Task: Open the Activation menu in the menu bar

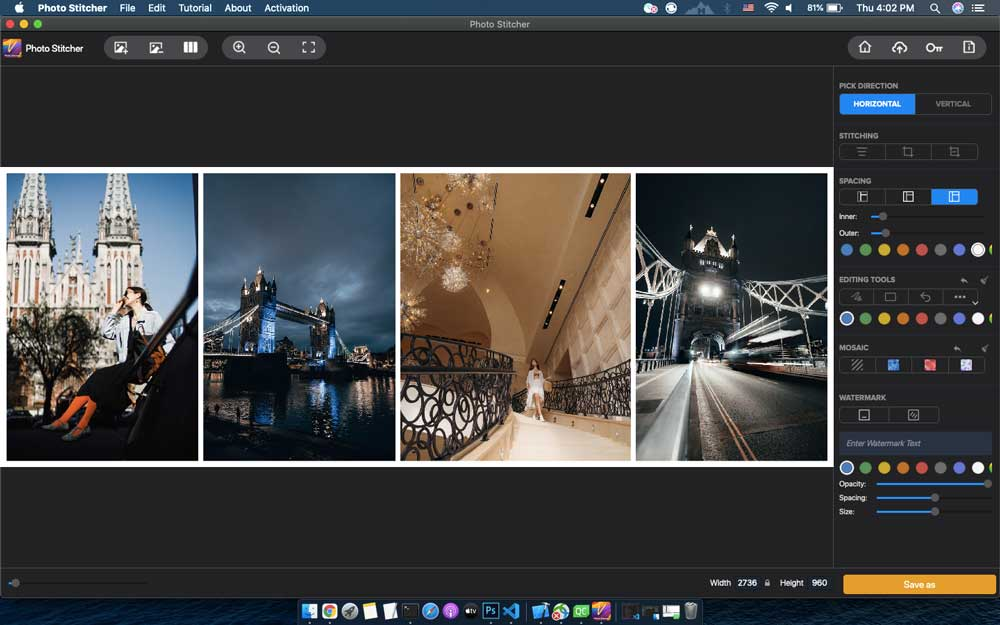Action: (x=287, y=8)
